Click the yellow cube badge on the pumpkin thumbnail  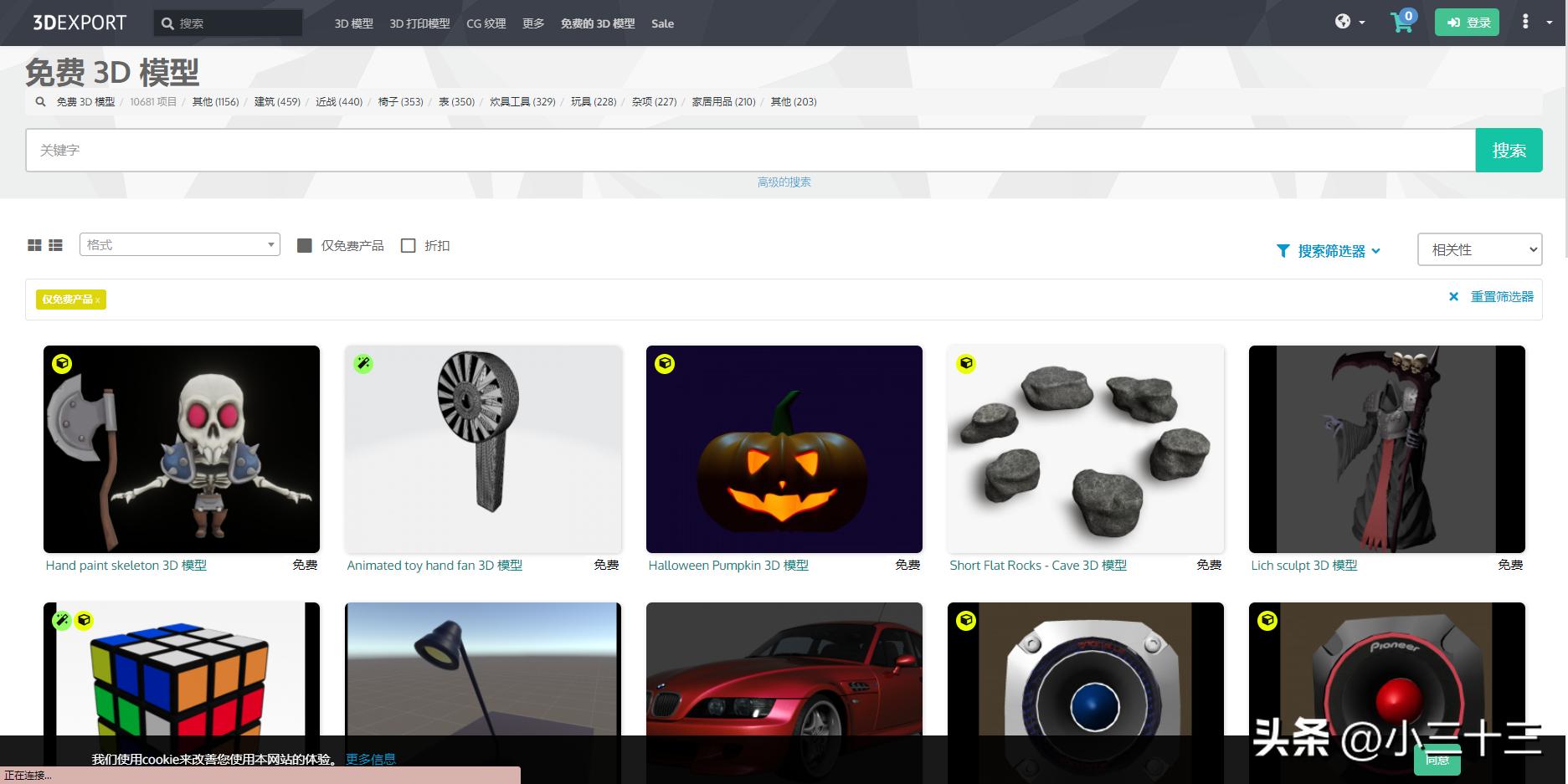click(x=665, y=363)
